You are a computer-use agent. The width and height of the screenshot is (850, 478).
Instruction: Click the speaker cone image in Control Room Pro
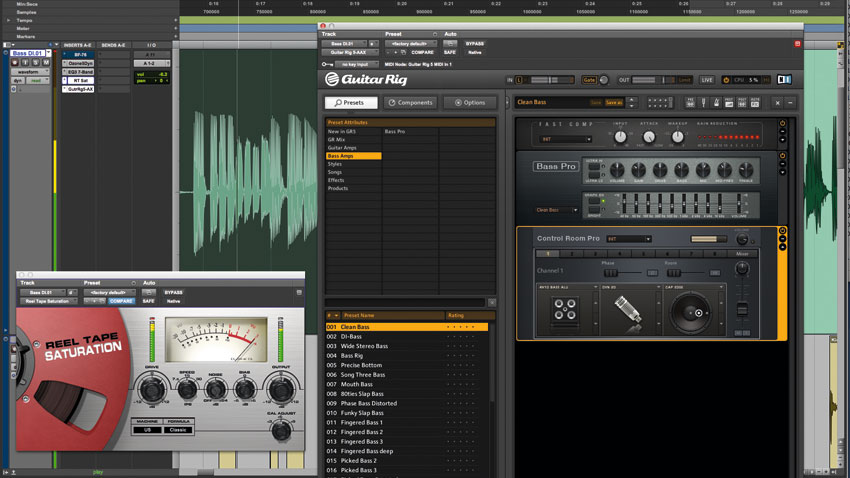pos(691,313)
